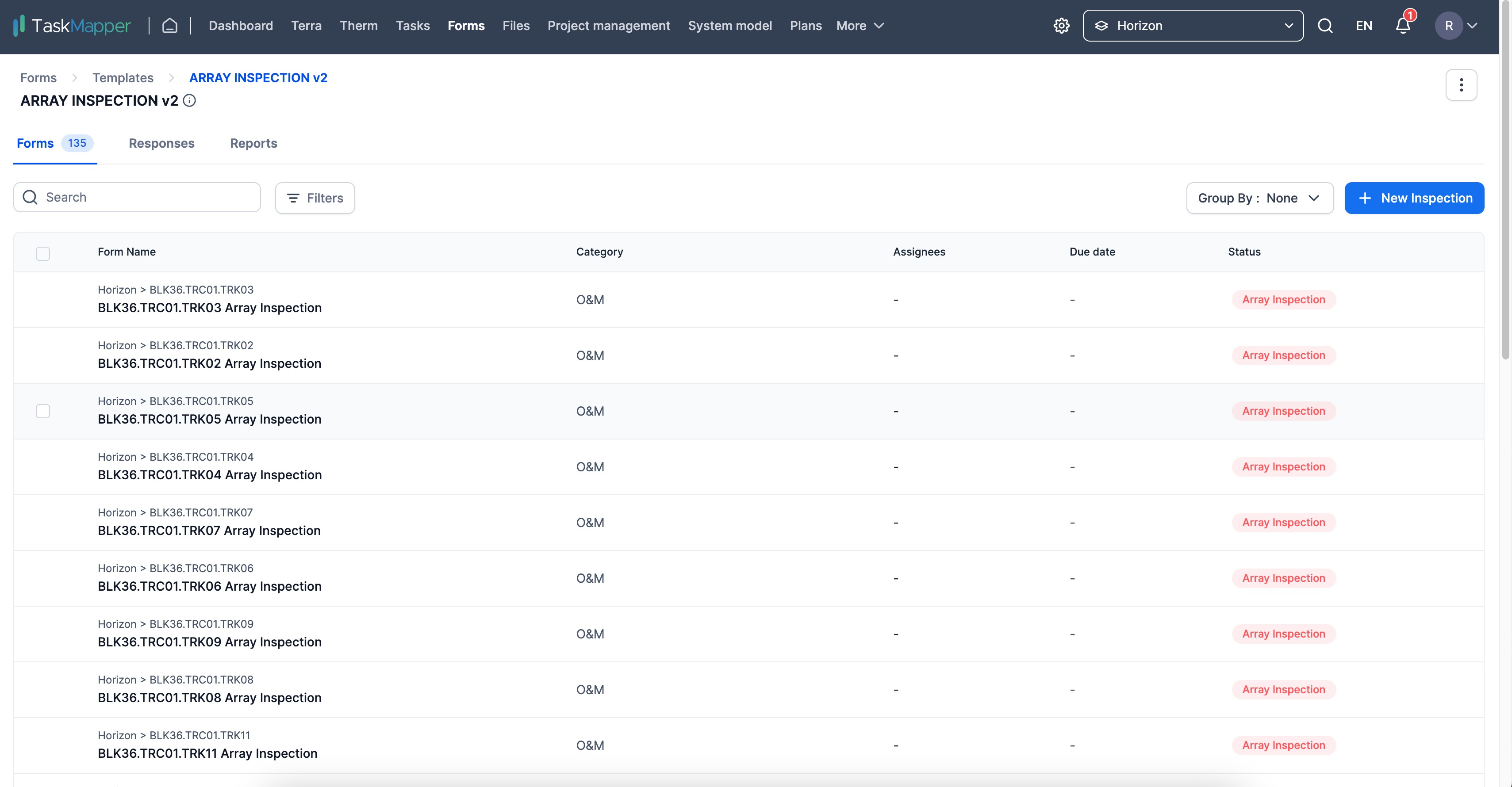Image resolution: width=1512 pixels, height=787 pixels.
Task: Switch to the Reports tab
Action: click(253, 144)
